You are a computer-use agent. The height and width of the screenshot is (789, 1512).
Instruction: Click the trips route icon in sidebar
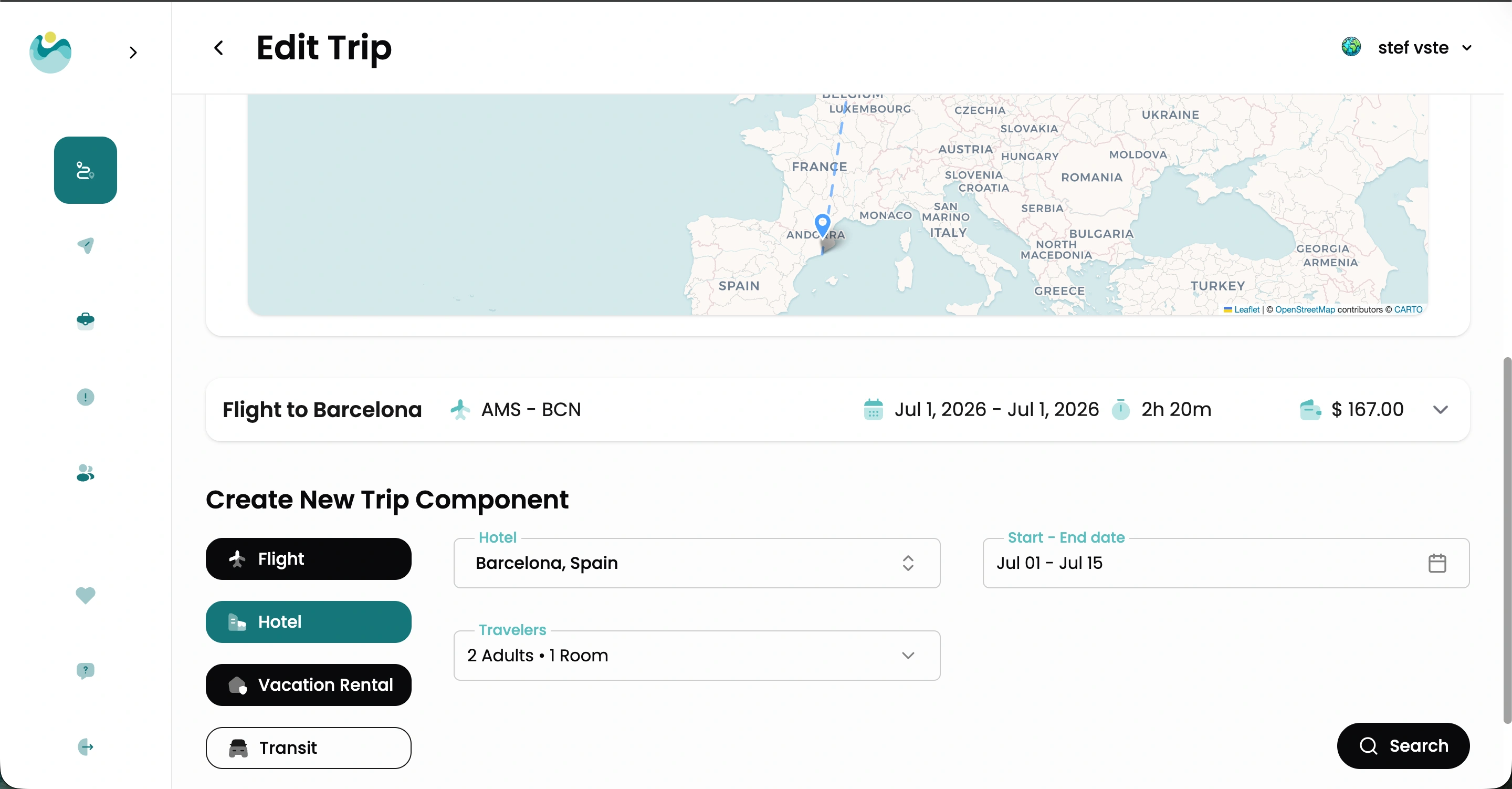(x=85, y=170)
